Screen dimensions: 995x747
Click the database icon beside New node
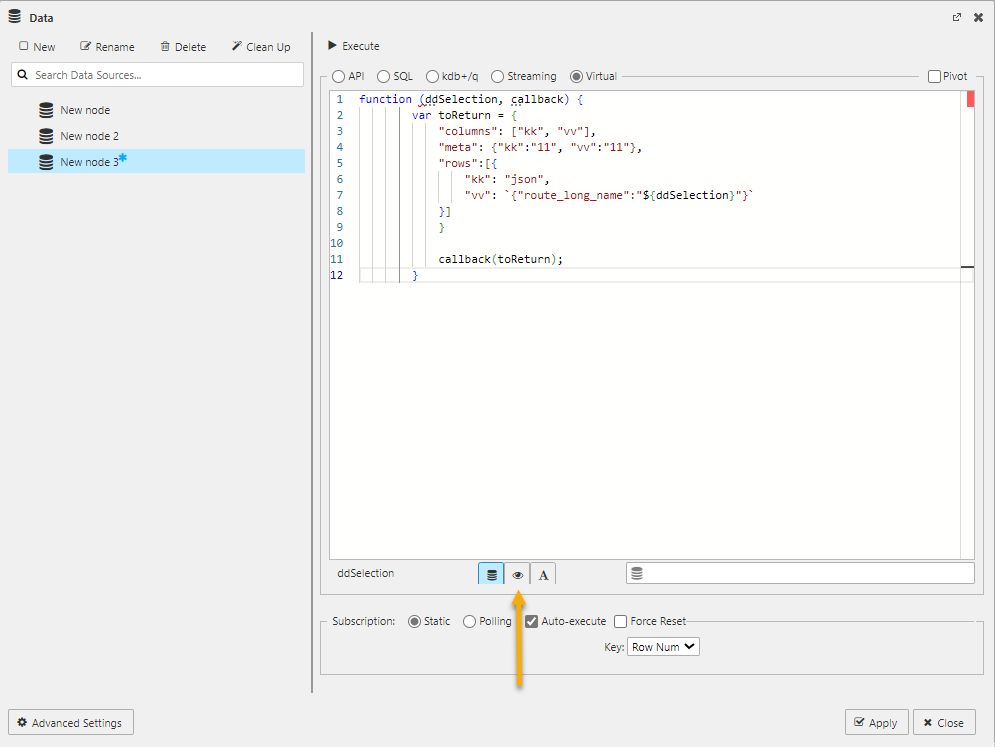46,110
